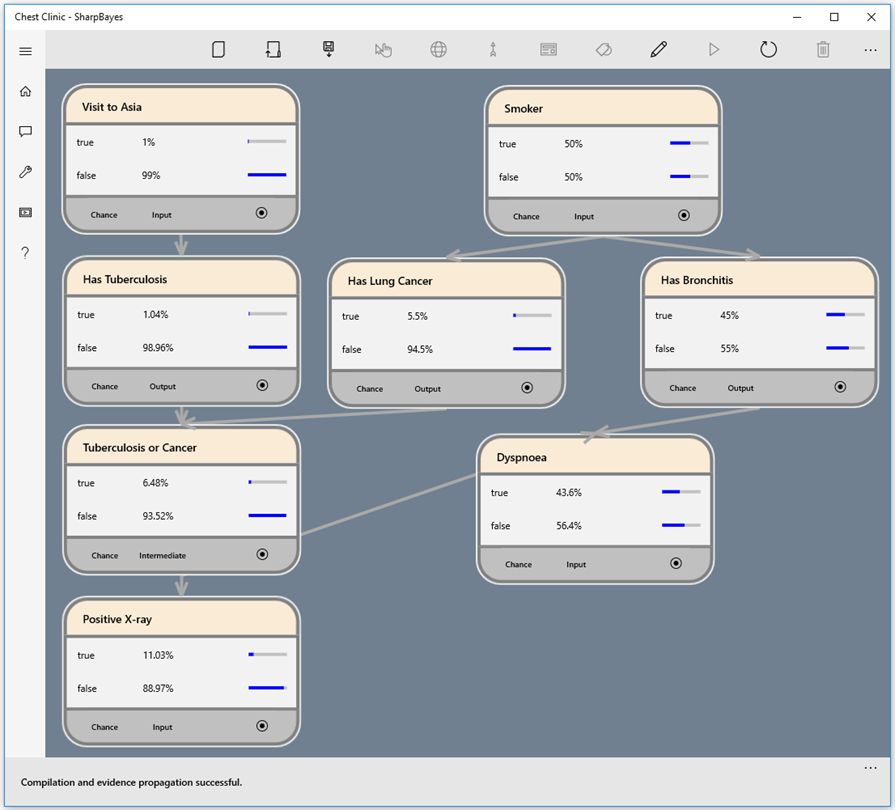Run the network with play icon
895x810 pixels.
713,50
